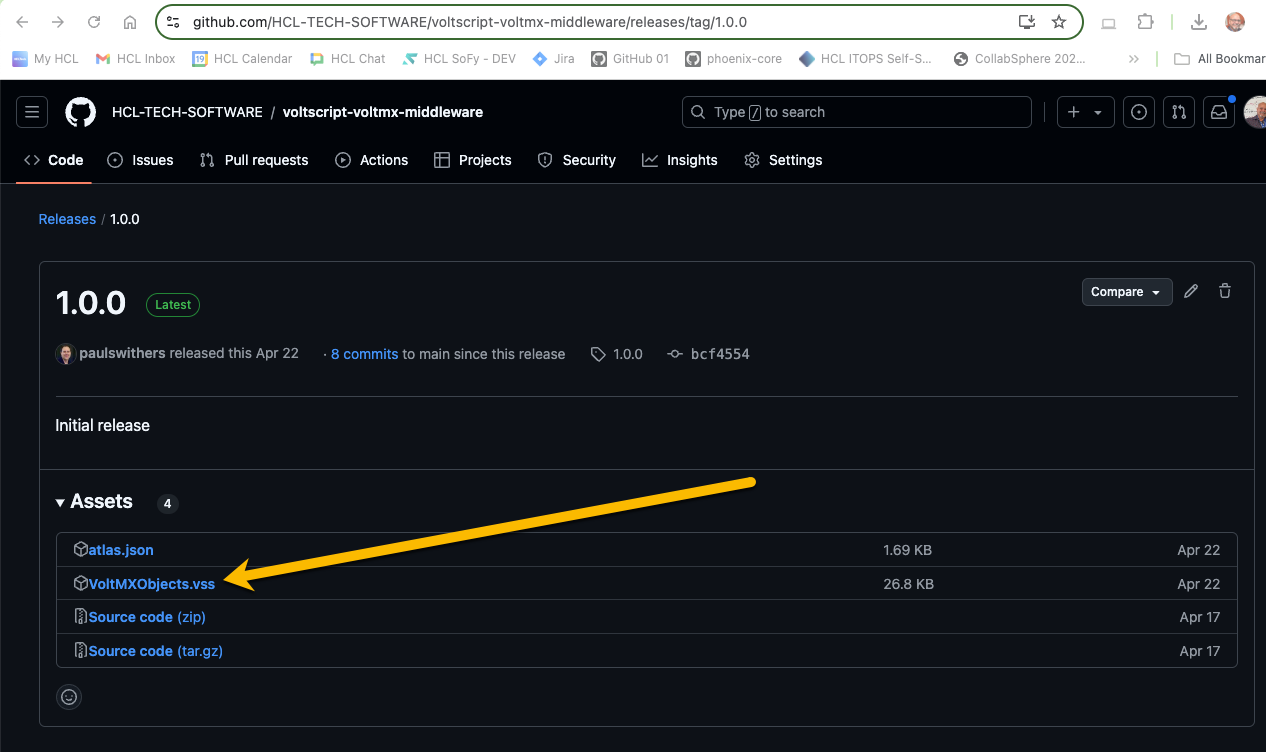Open the Compare dropdown
Image resolution: width=1266 pixels, height=752 pixels.
pyautogui.click(x=1127, y=292)
